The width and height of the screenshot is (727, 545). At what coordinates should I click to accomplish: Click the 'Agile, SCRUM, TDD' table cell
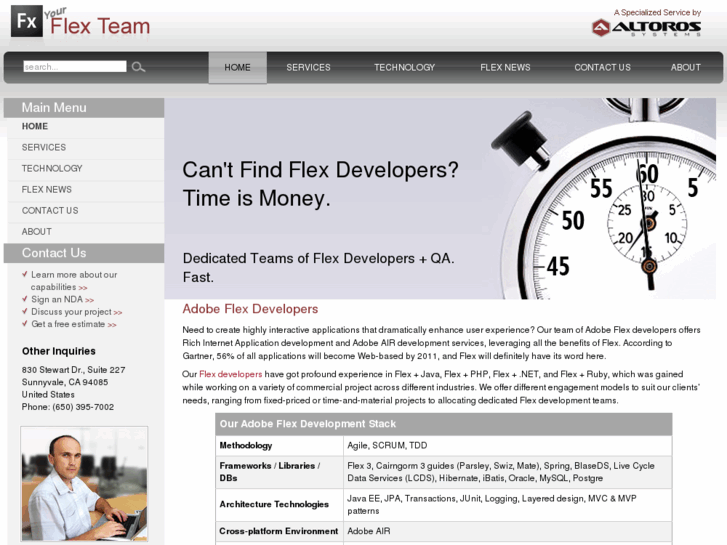[x=508, y=446]
